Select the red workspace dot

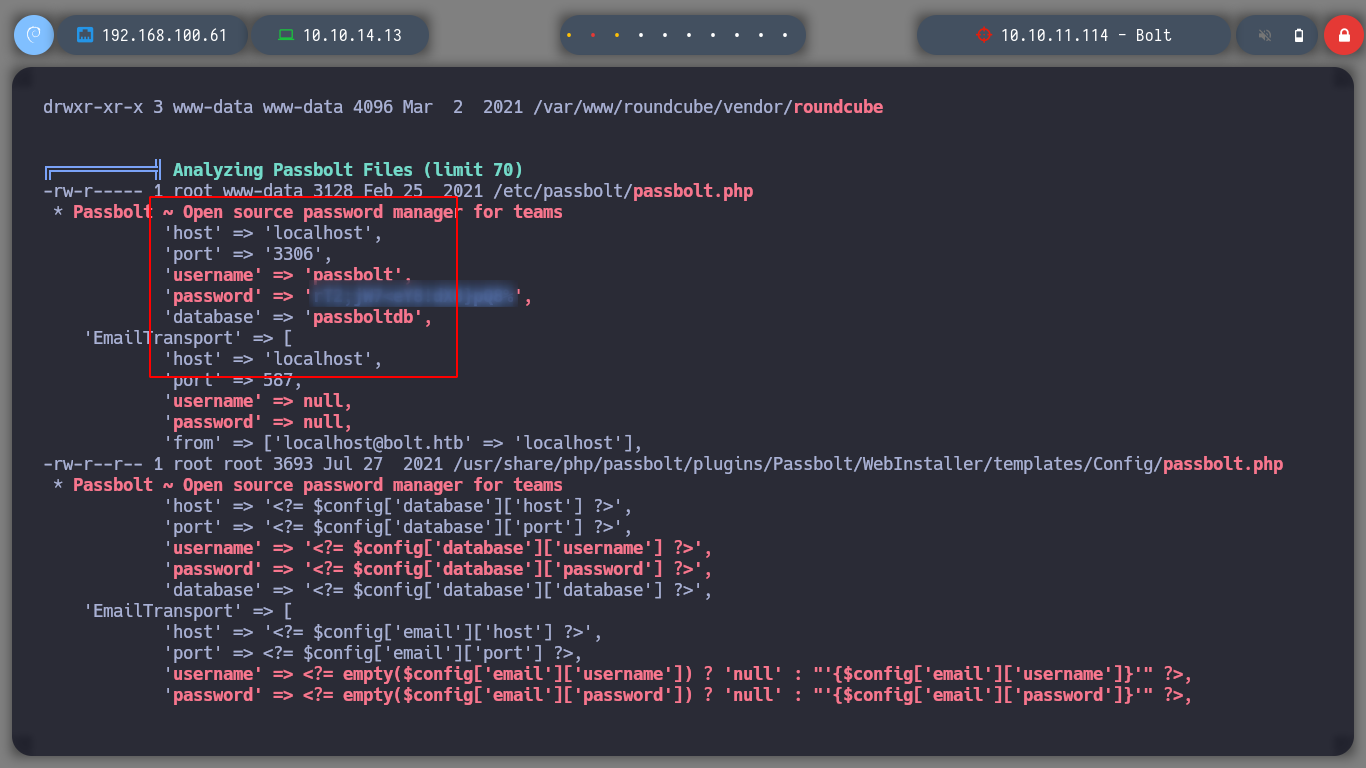[593, 35]
